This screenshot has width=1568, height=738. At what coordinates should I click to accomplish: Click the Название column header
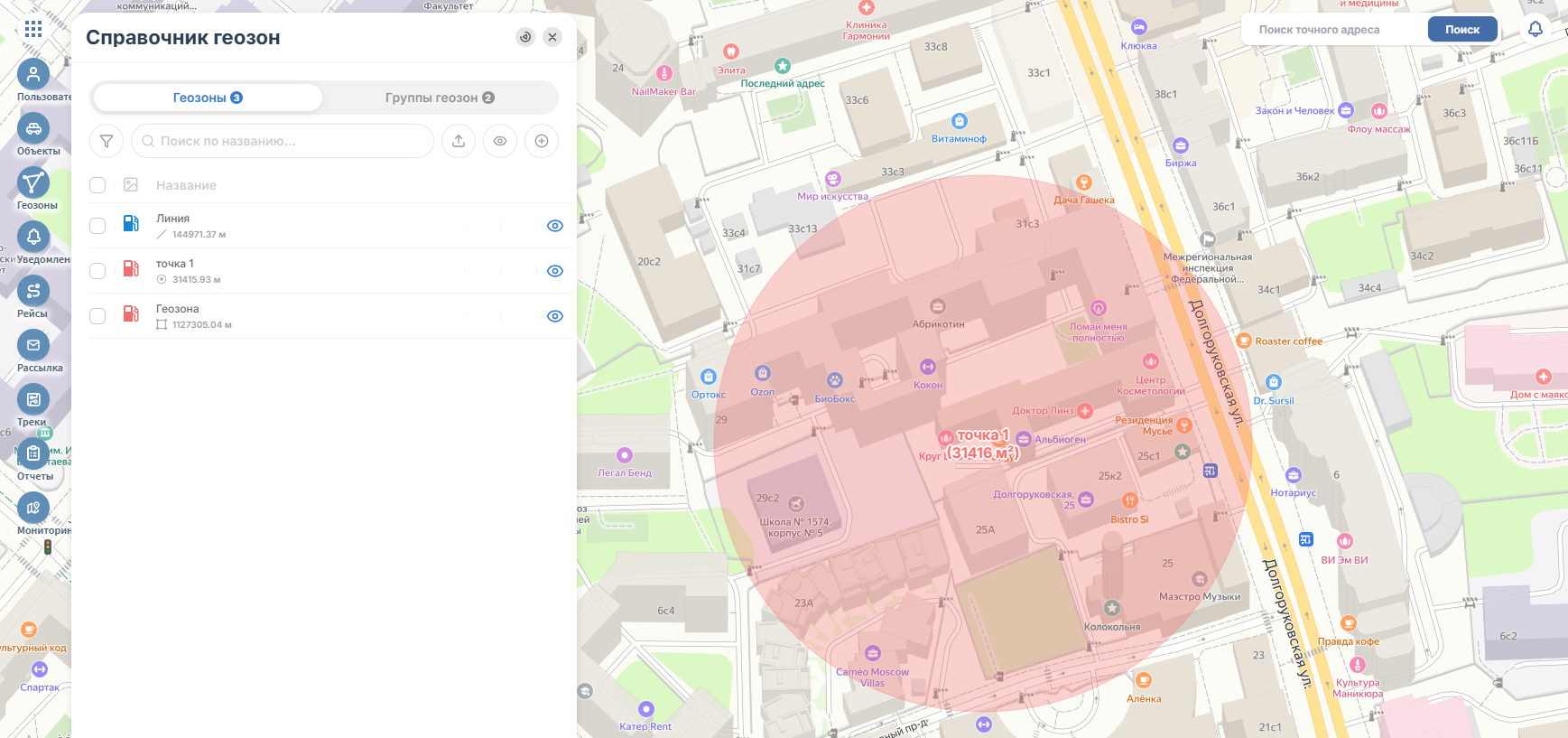186,185
